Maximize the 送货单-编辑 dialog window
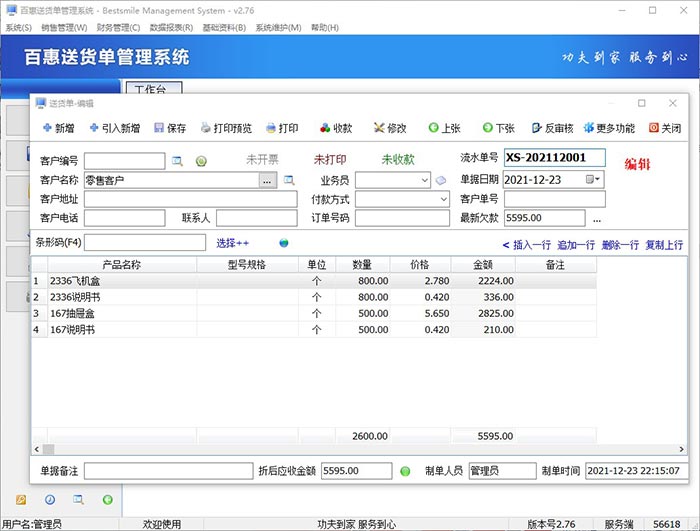 pos(642,103)
